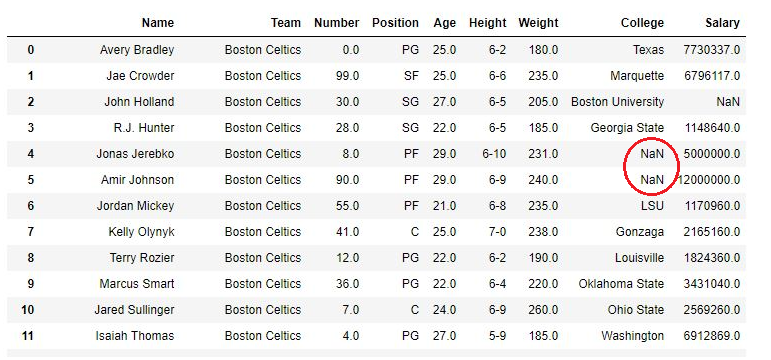This screenshot has height=360, width=771.
Task: Click Jared Sullinger's weight 260.0
Action: 543,310
